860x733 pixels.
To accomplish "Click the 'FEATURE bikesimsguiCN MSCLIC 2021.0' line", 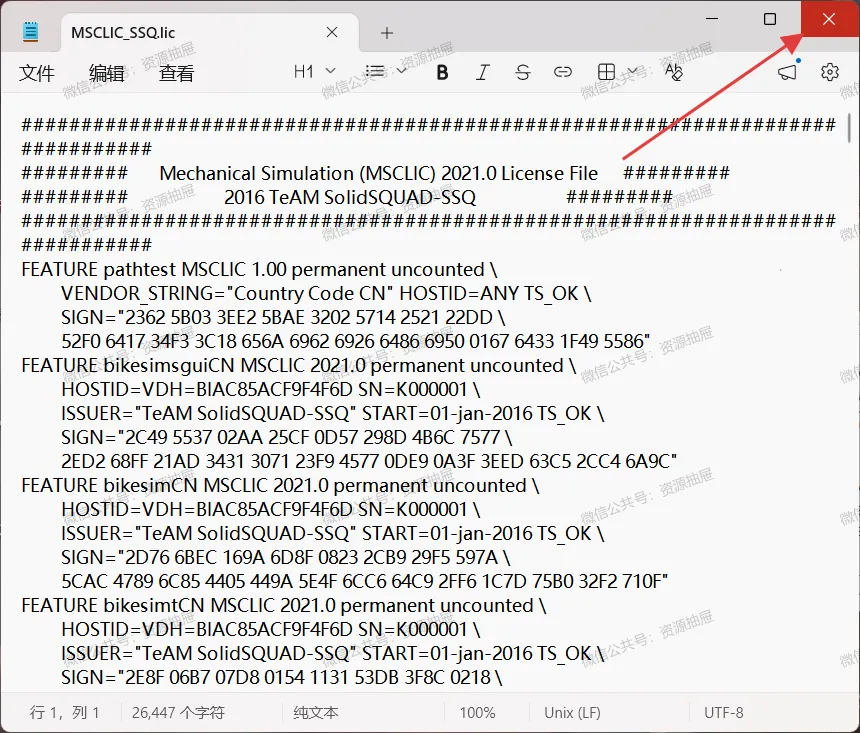I will [x=298, y=365].
